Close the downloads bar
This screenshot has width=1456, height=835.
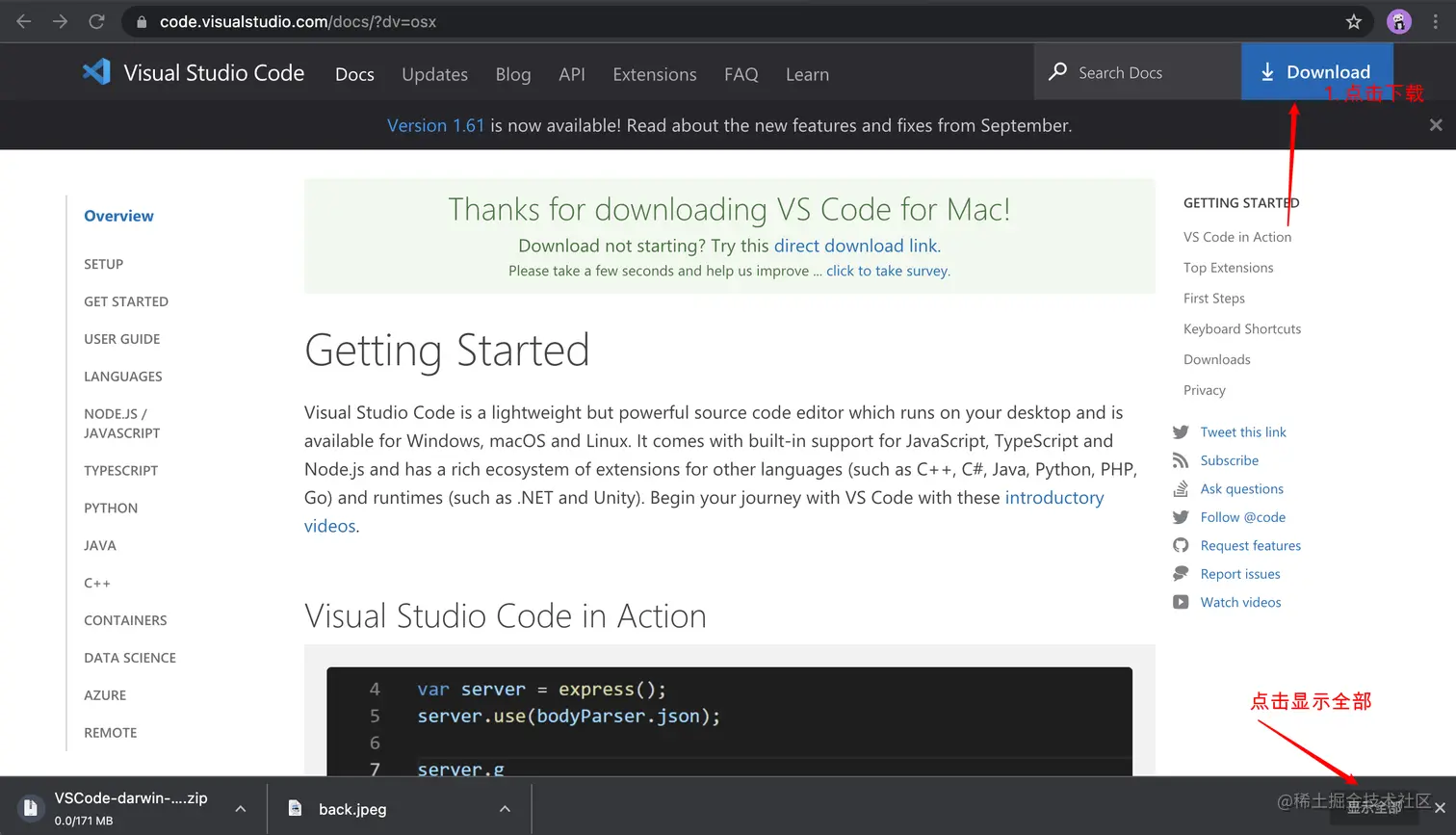(1440, 808)
